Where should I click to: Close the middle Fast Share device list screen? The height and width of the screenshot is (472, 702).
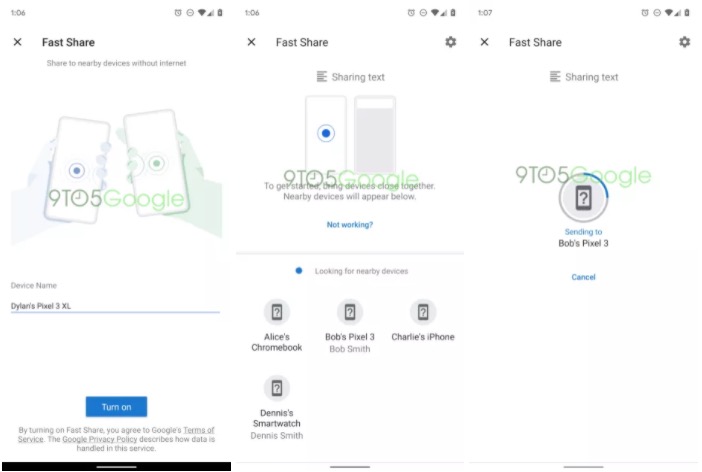coord(251,42)
